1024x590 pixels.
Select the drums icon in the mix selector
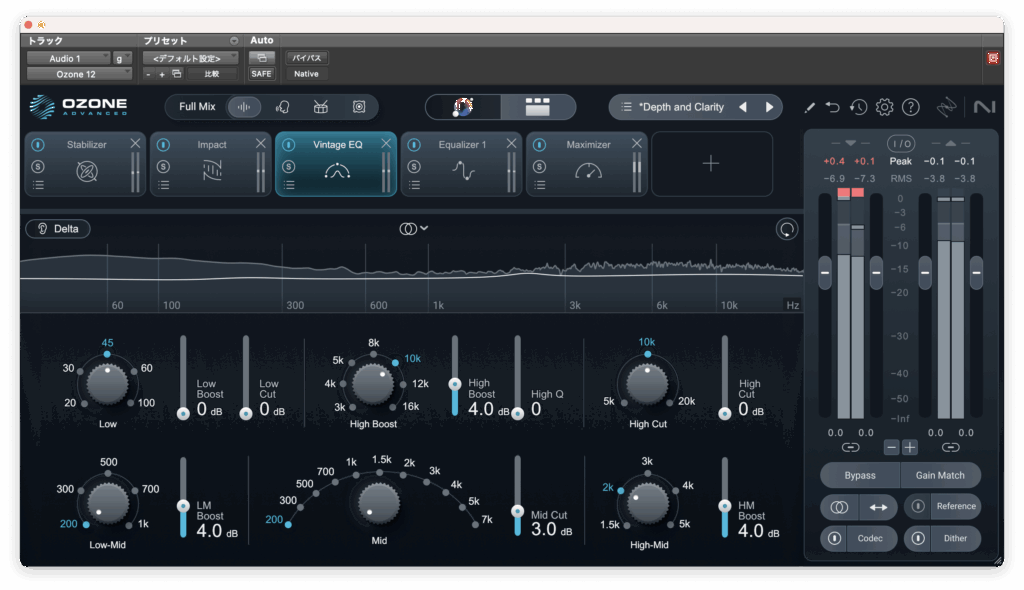coord(321,107)
